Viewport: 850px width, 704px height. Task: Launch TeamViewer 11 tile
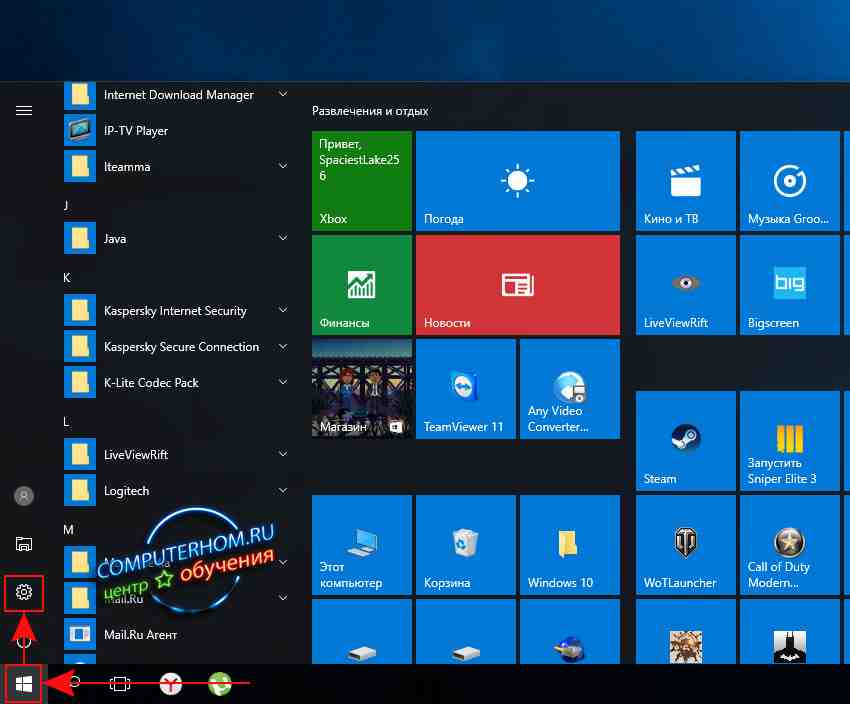coord(466,389)
